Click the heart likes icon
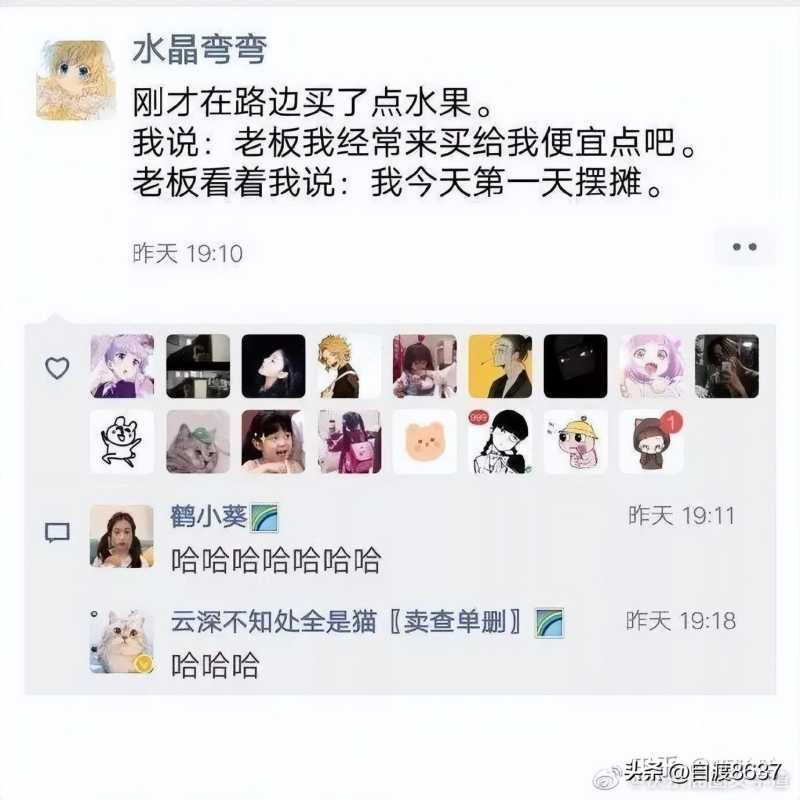This screenshot has width=800, height=800. pos(57,367)
